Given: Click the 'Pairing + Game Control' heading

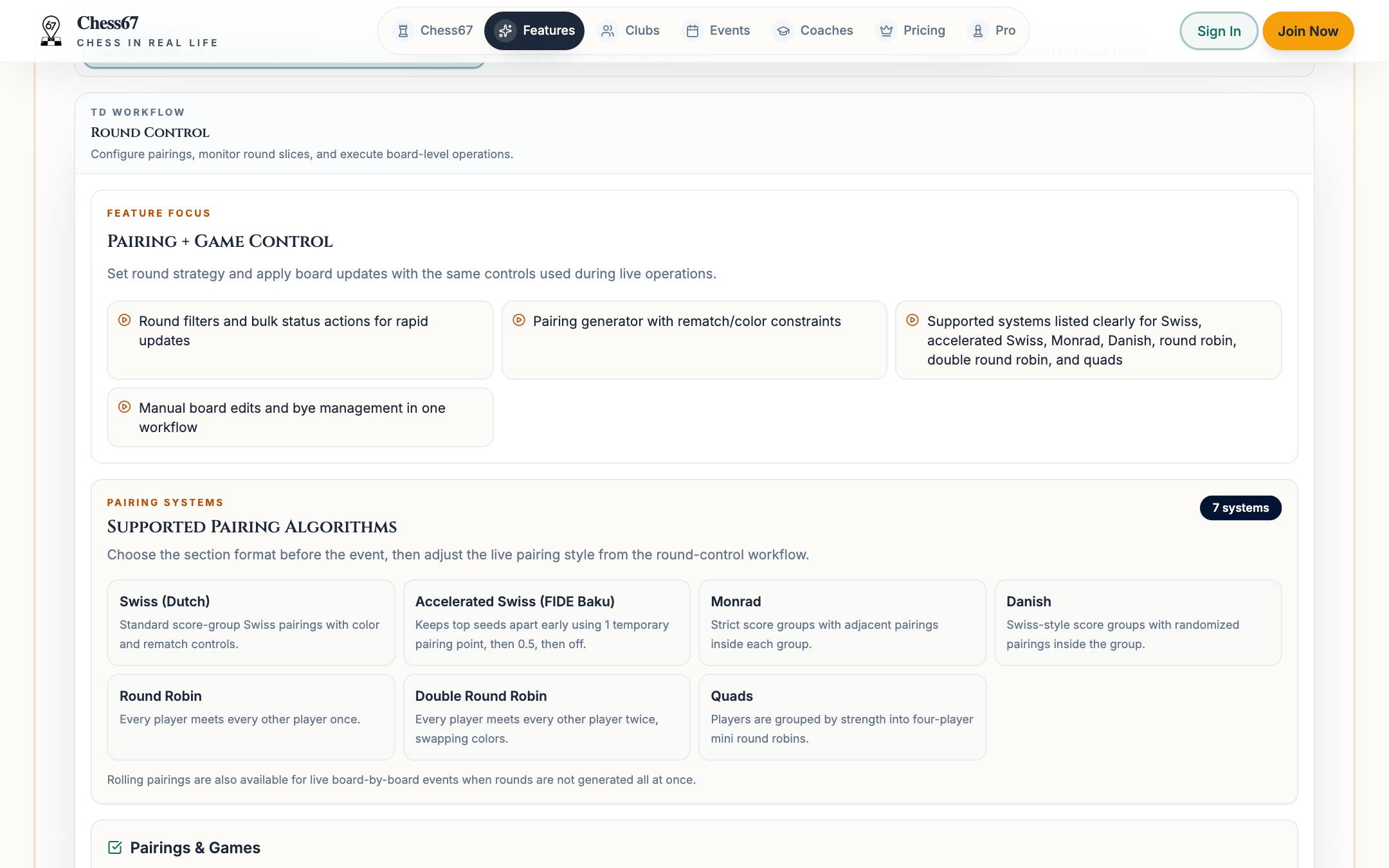Looking at the screenshot, I should (x=220, y=242).
